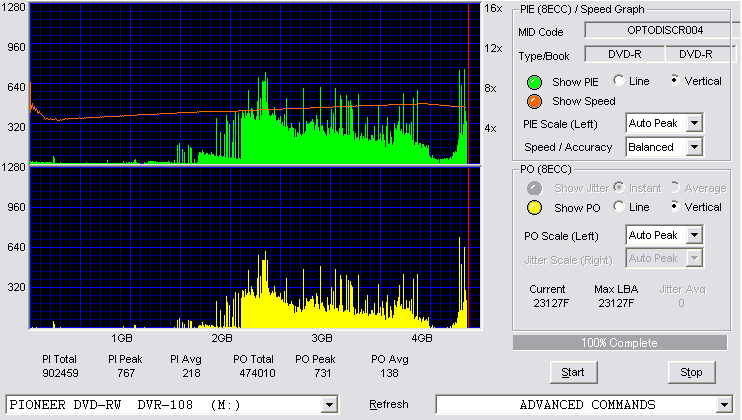The height and width of the screenshot is (420, 742).
Task: Toggle the yellow Show PO indicator
Action: click(534, 208)
